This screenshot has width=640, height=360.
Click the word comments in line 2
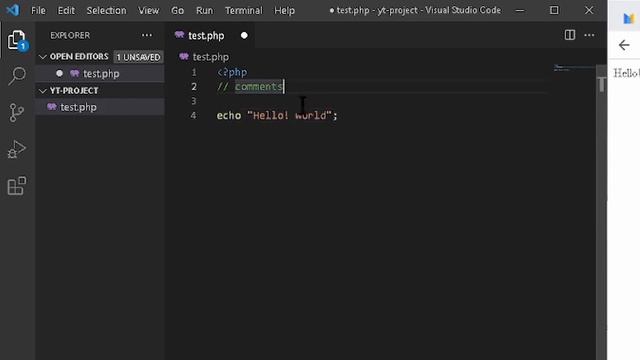259,87
